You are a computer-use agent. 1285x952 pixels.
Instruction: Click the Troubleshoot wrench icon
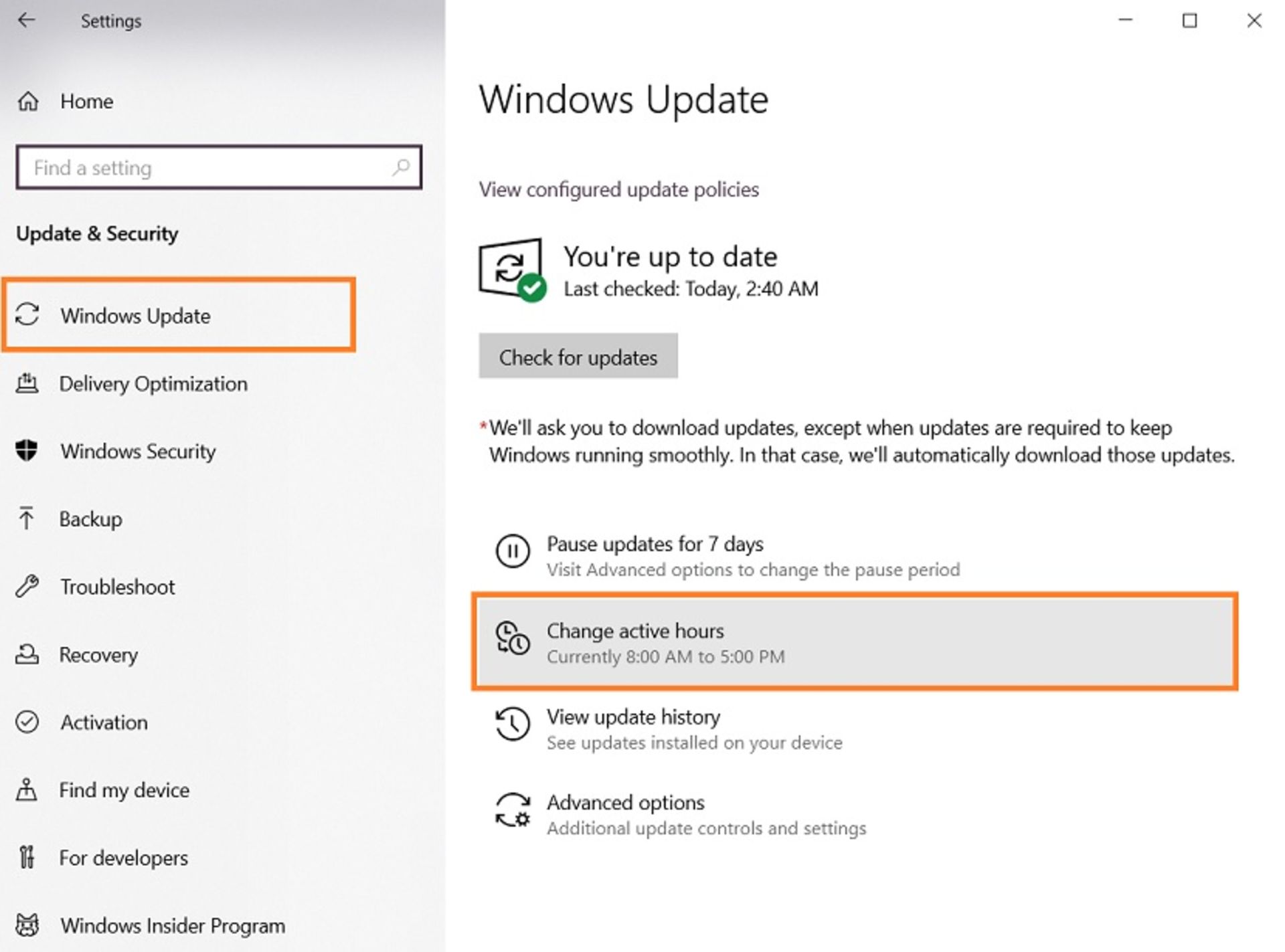tap(27, 586)
